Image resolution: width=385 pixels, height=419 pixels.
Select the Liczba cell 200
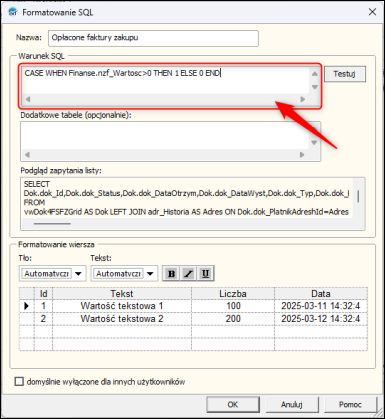(x=233, y=319)
